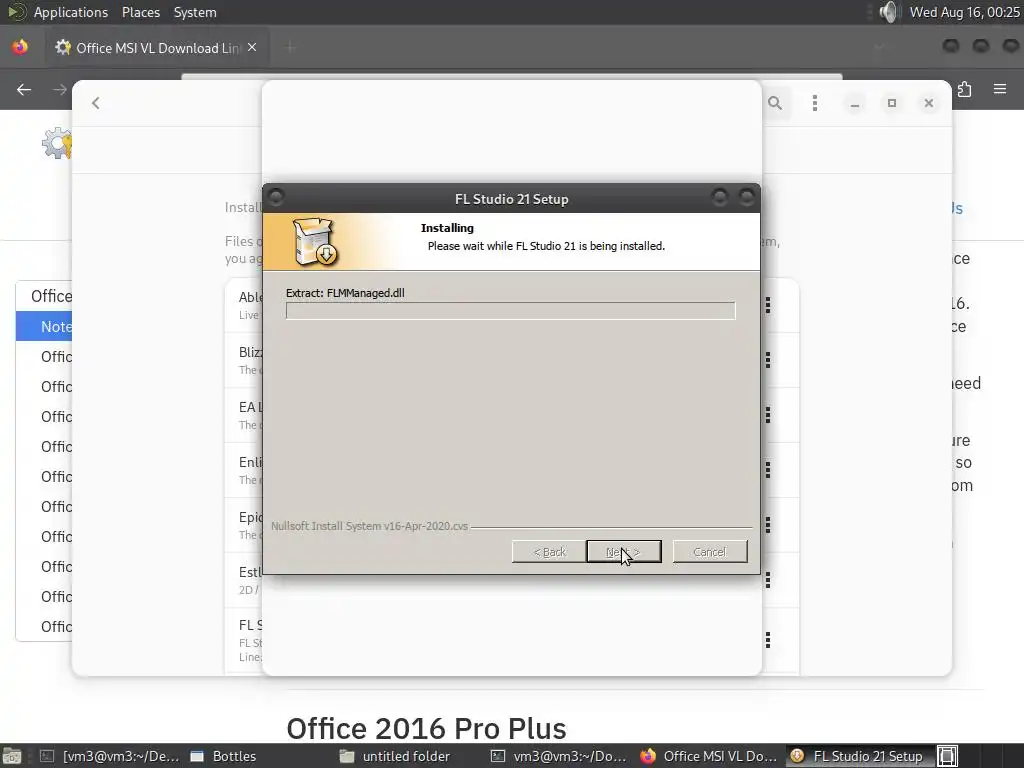The image size is (1024, 768).
Task: Open the Firefox extensions puzzle icon
Action: 965,89
